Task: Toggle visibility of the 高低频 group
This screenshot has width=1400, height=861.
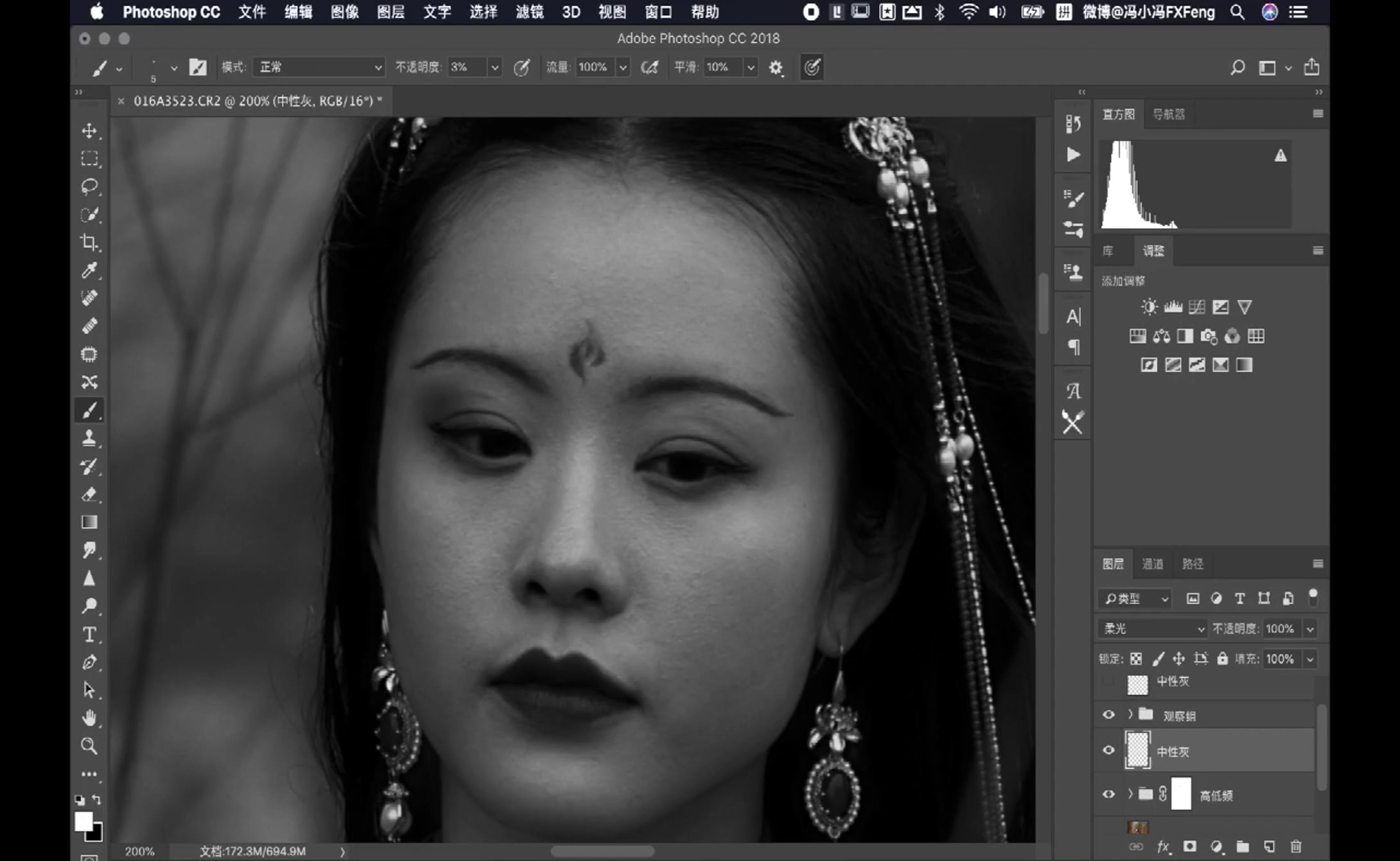Action: [1108, 794]
